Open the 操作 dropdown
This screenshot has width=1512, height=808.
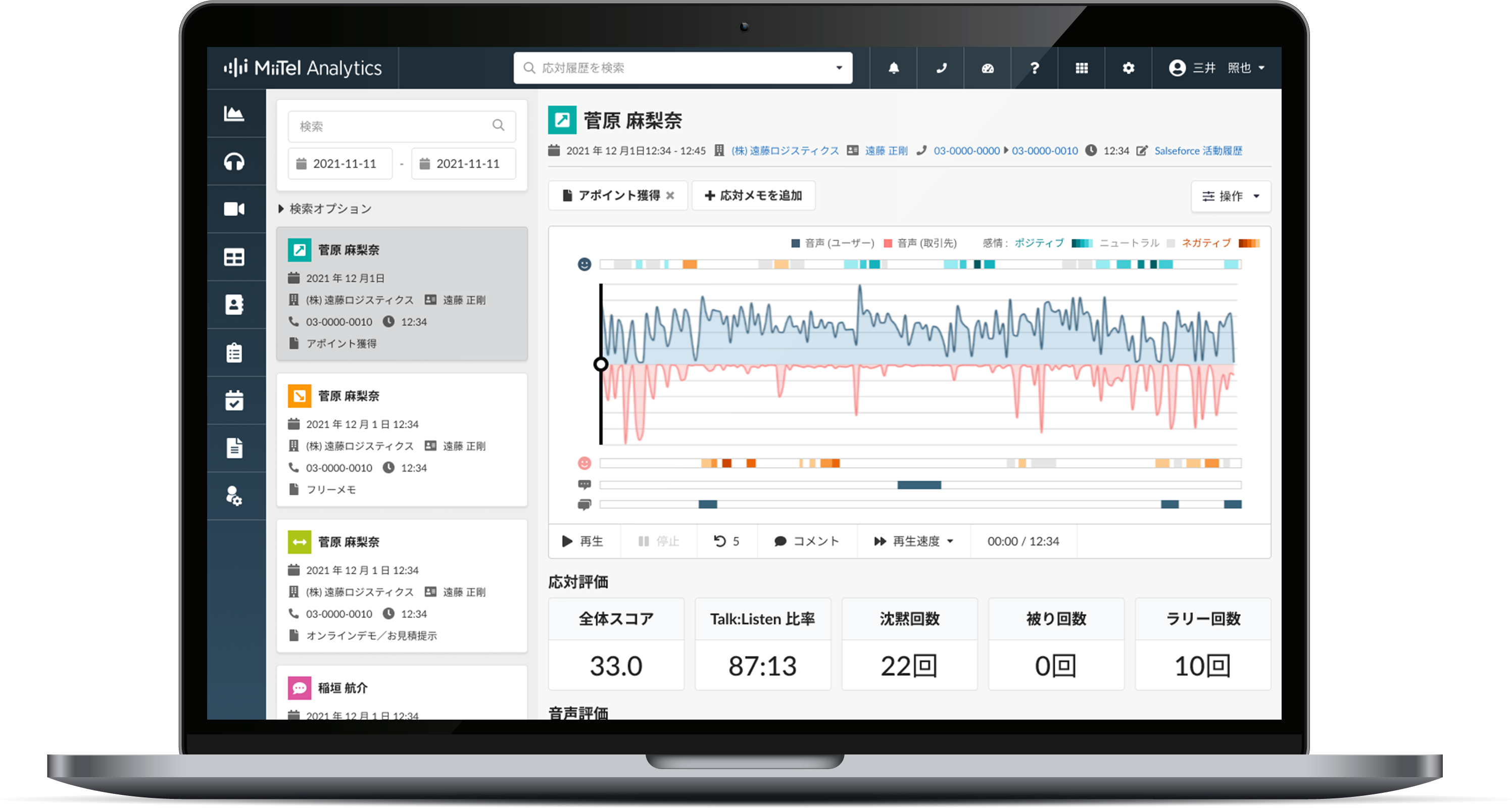point(1231,196)
